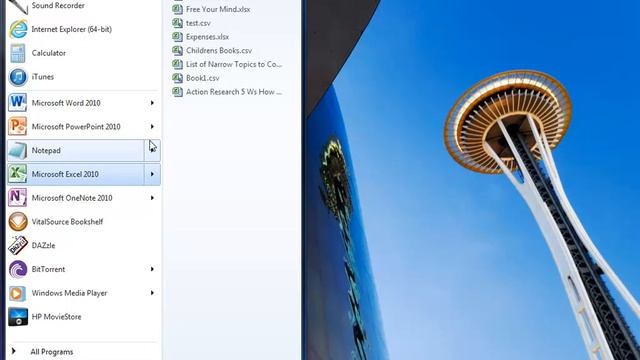This screenshot has width=640, height=360.
Task: Click the Microsoft Word 2010 icon
Action: [18, 102]
